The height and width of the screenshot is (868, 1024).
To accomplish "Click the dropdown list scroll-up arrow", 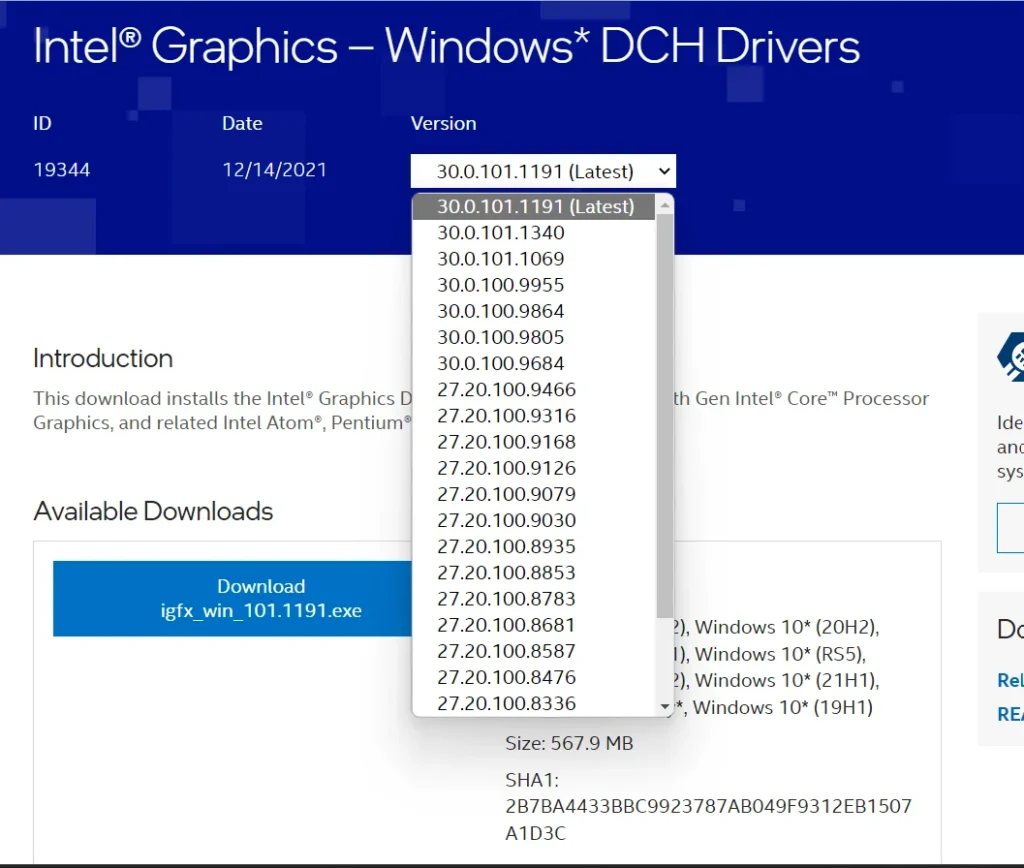I will point(665,205).
